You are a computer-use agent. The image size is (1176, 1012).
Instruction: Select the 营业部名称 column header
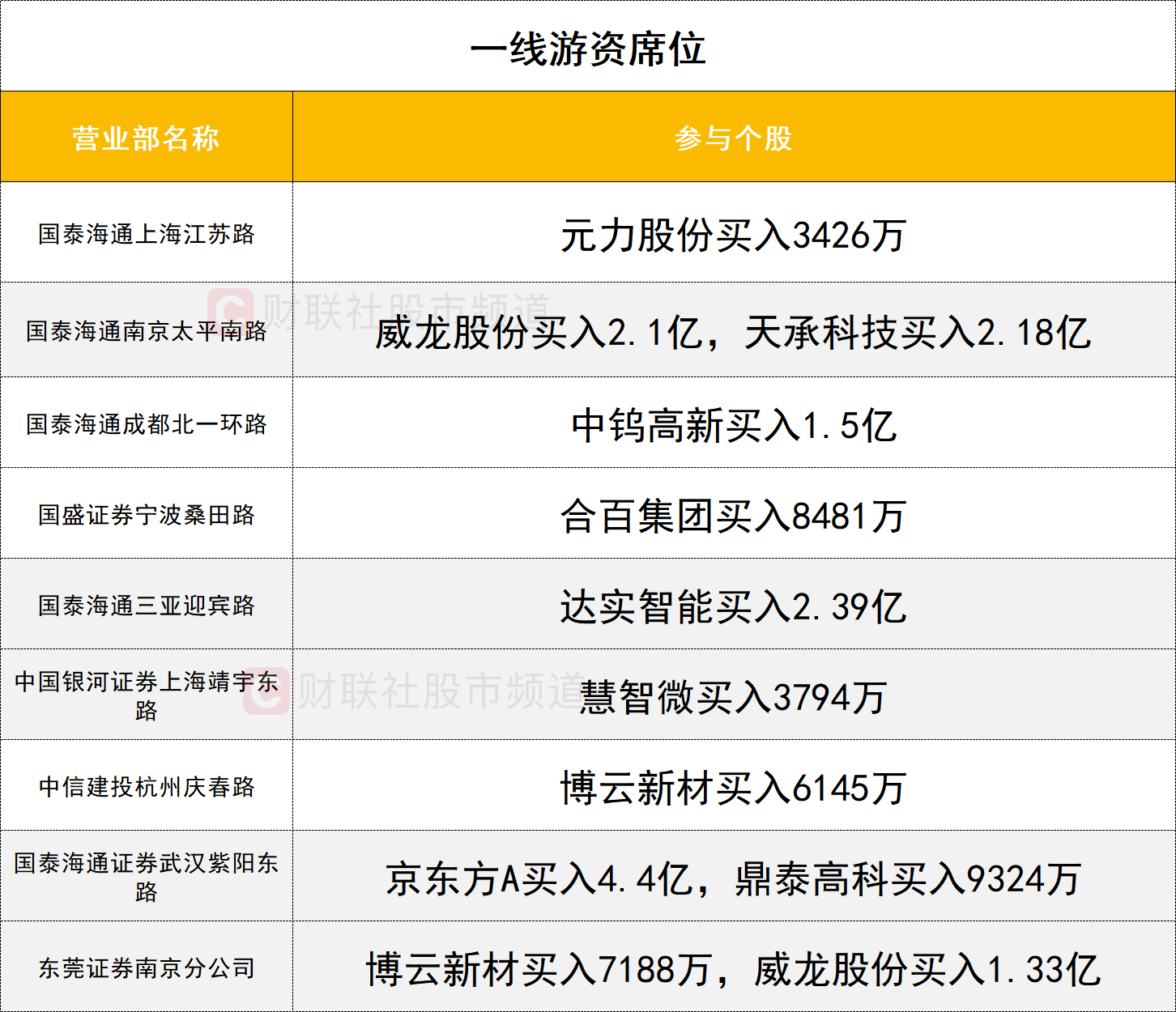(147, 137)
